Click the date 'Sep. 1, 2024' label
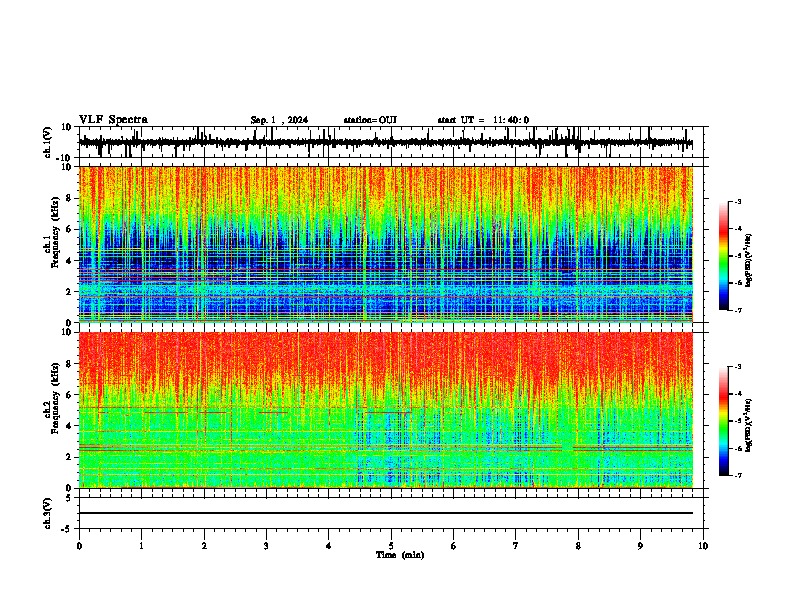The height and width of the screenshot is (612, 792). 279,120
